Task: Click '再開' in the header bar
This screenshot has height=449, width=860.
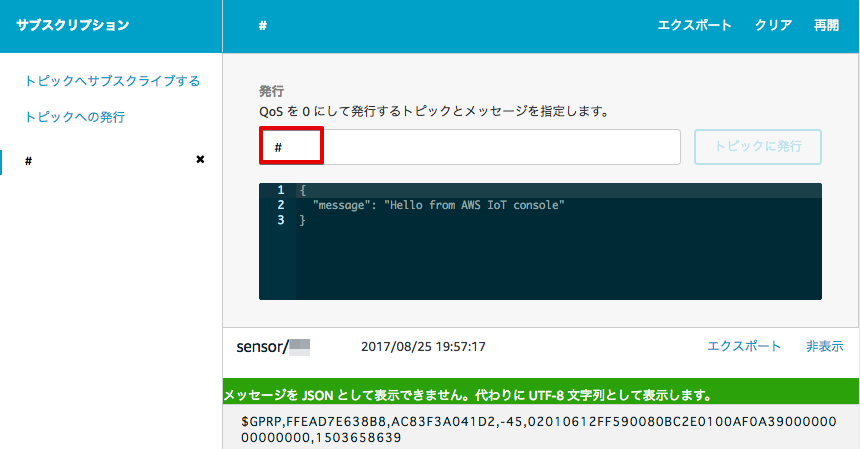Action: pyautogui.click(x=826, y=25)
